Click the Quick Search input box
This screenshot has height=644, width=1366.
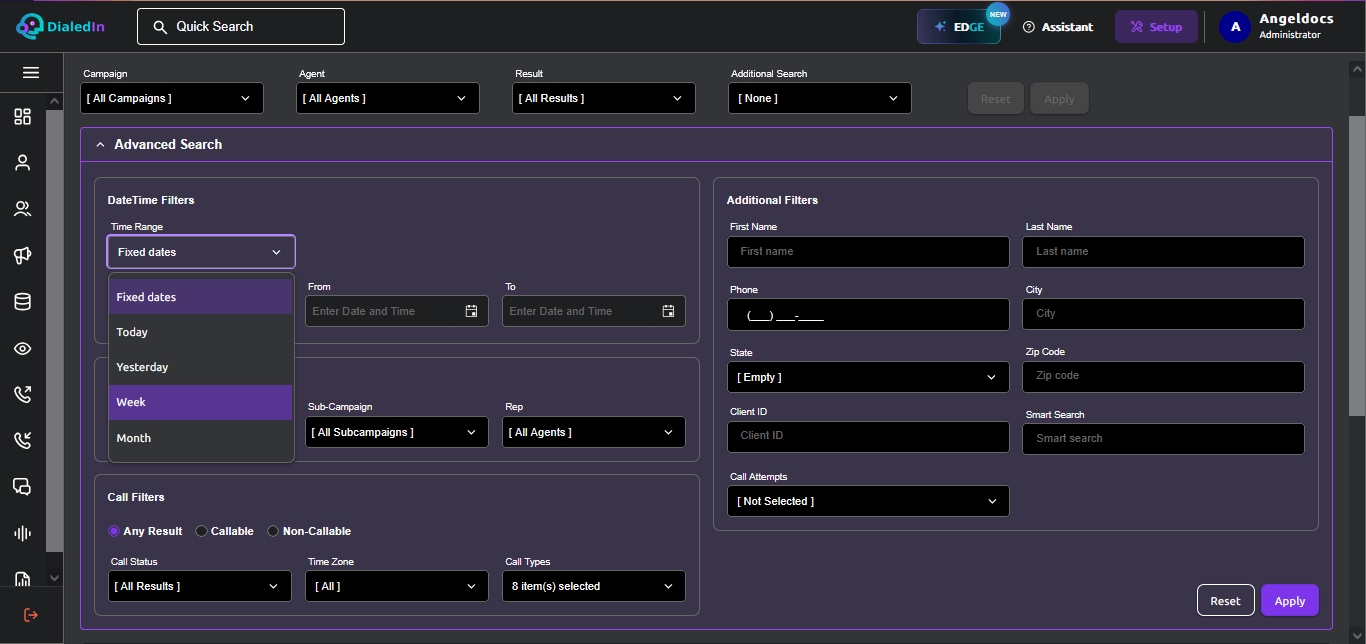tap(241, 27)
